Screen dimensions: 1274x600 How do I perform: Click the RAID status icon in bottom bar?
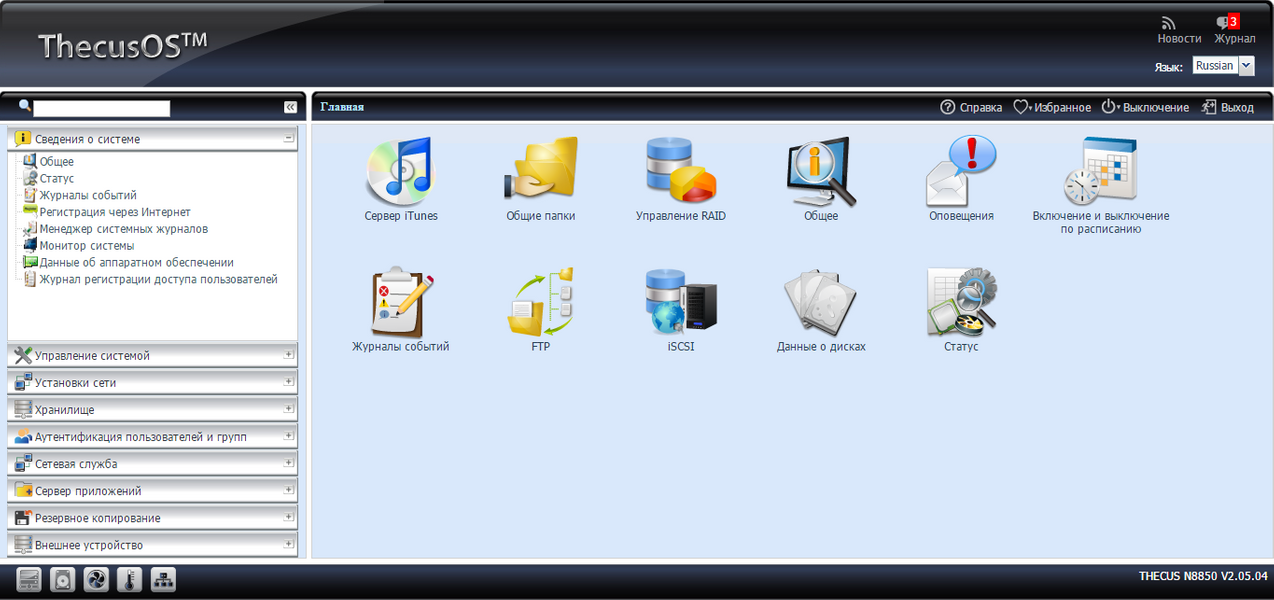tap(29, 579)
